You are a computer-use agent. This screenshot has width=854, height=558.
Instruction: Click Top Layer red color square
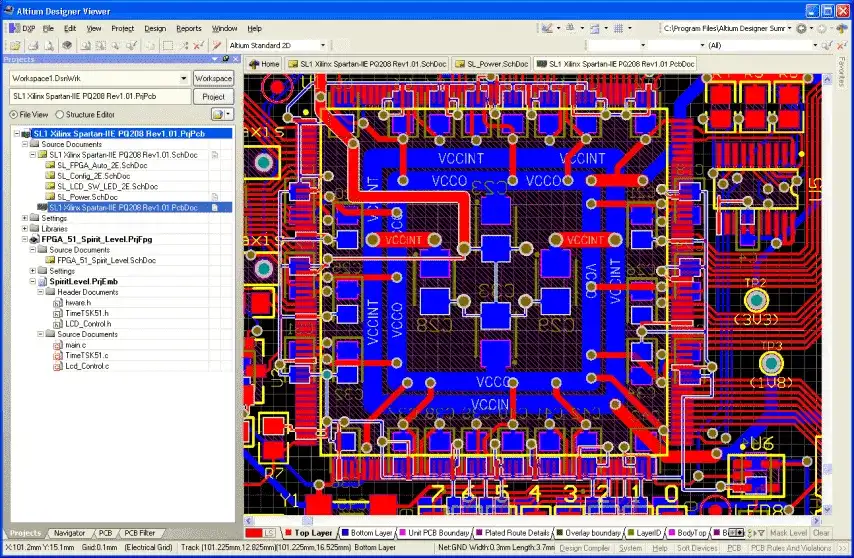point(288,533)
